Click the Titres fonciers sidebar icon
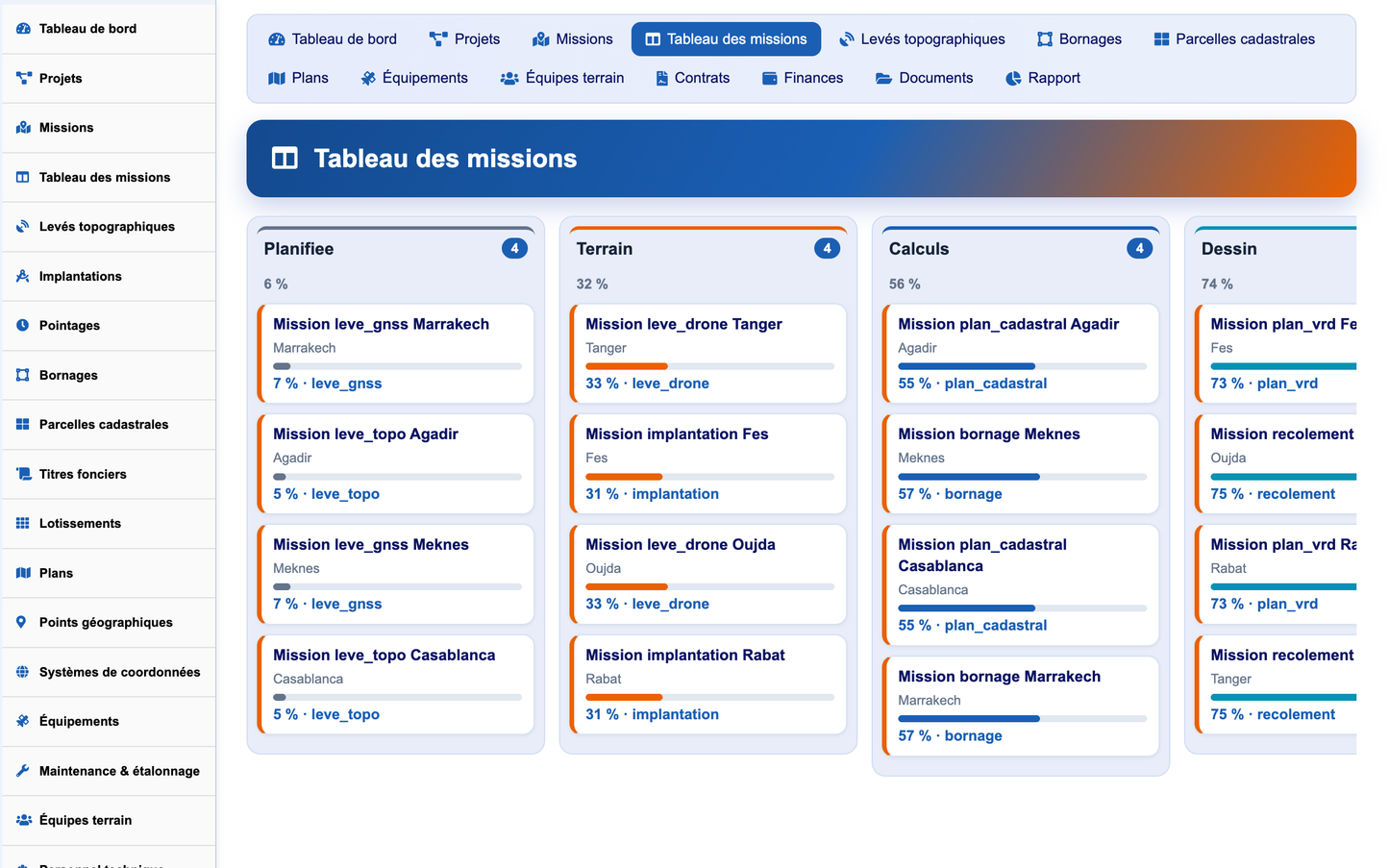 (x=23, y=474)
